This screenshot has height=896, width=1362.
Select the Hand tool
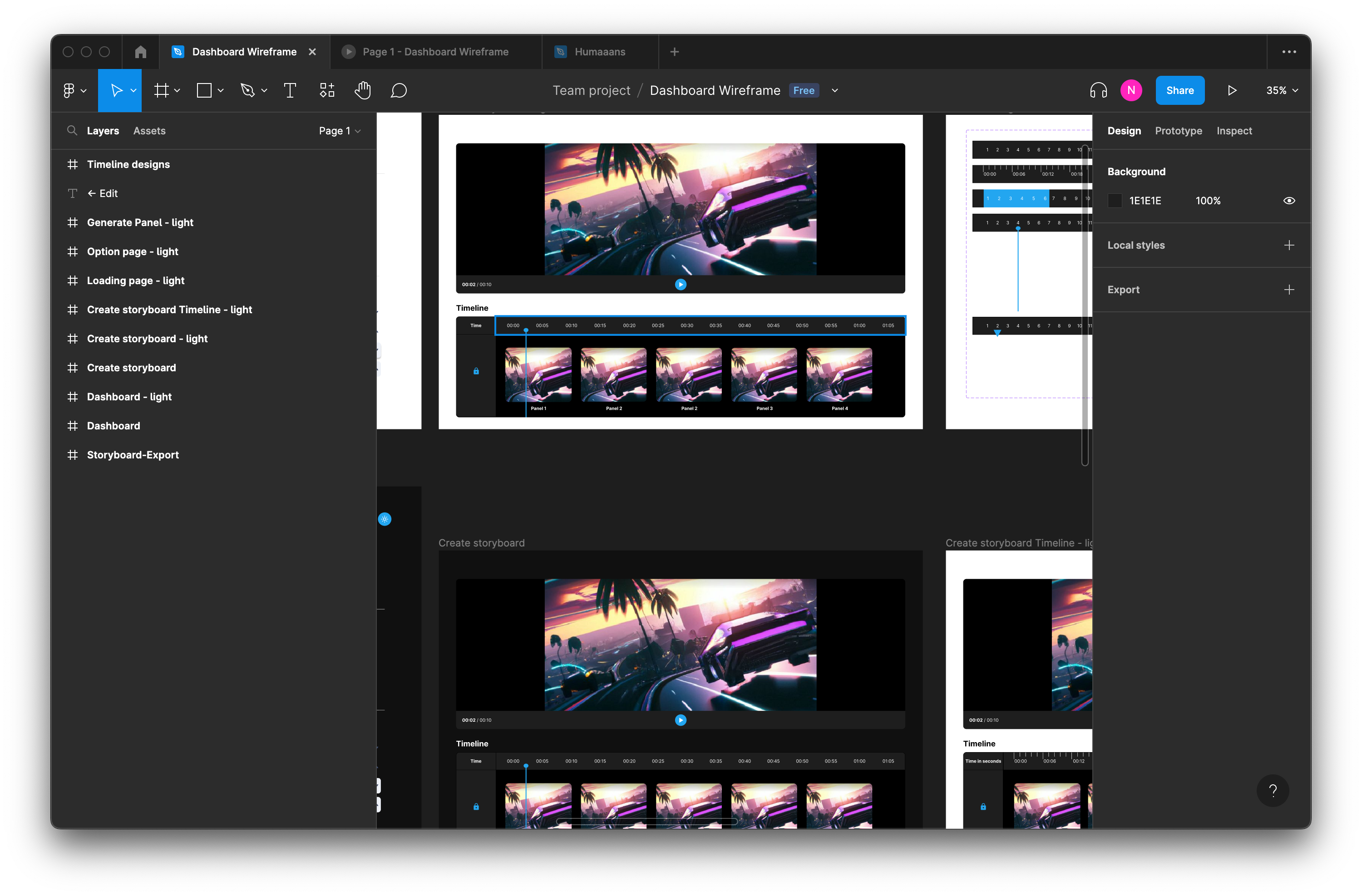(x=362, y=90)
